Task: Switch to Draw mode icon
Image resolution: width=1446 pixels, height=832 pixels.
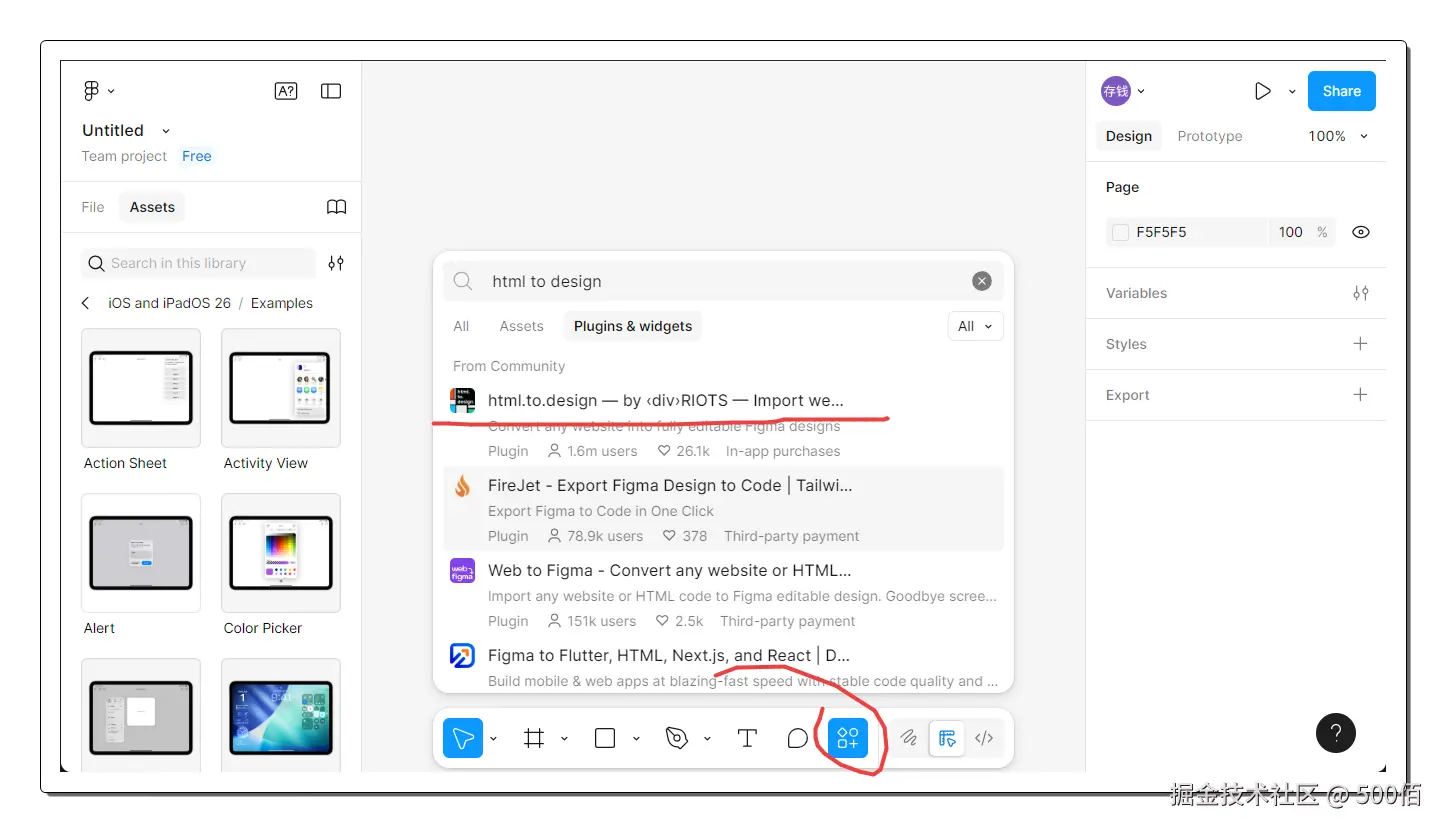Action: [x=908, y=738]
